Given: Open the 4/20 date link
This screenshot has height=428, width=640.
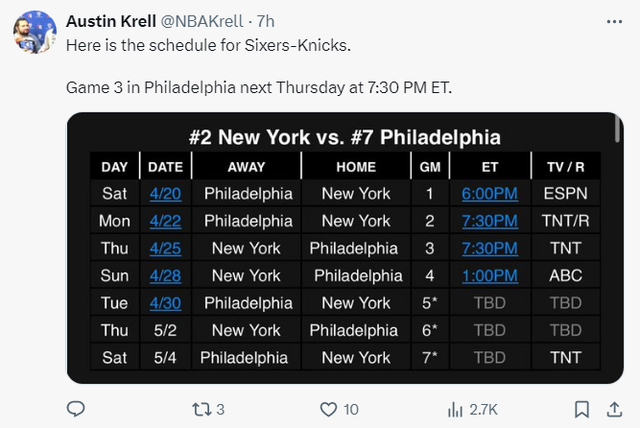Looking at the screenshot, I should 164,193.
